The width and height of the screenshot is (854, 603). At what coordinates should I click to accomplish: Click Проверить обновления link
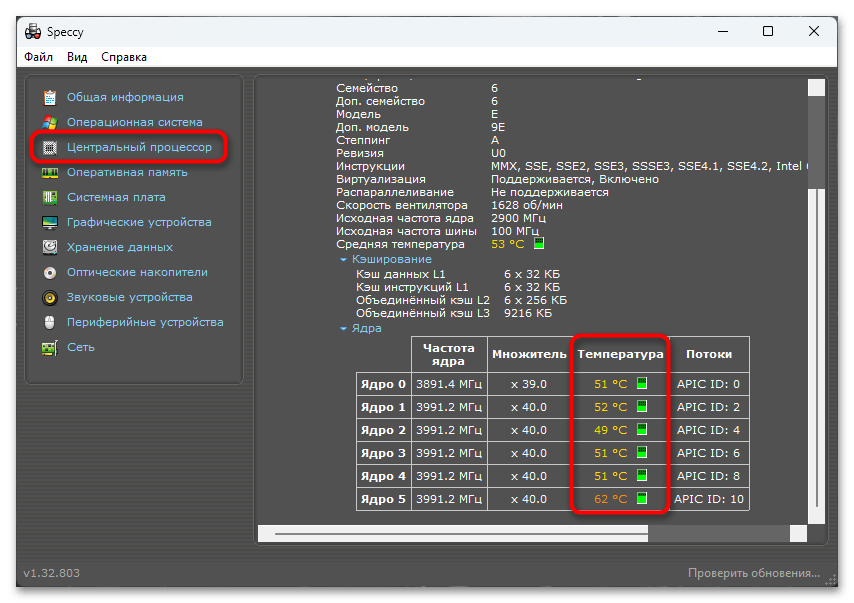pos(753,573)
